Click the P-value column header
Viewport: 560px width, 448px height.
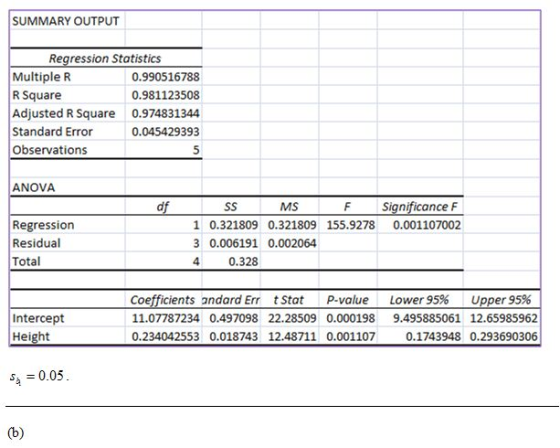pyautogui.click(x=348, y=300)
